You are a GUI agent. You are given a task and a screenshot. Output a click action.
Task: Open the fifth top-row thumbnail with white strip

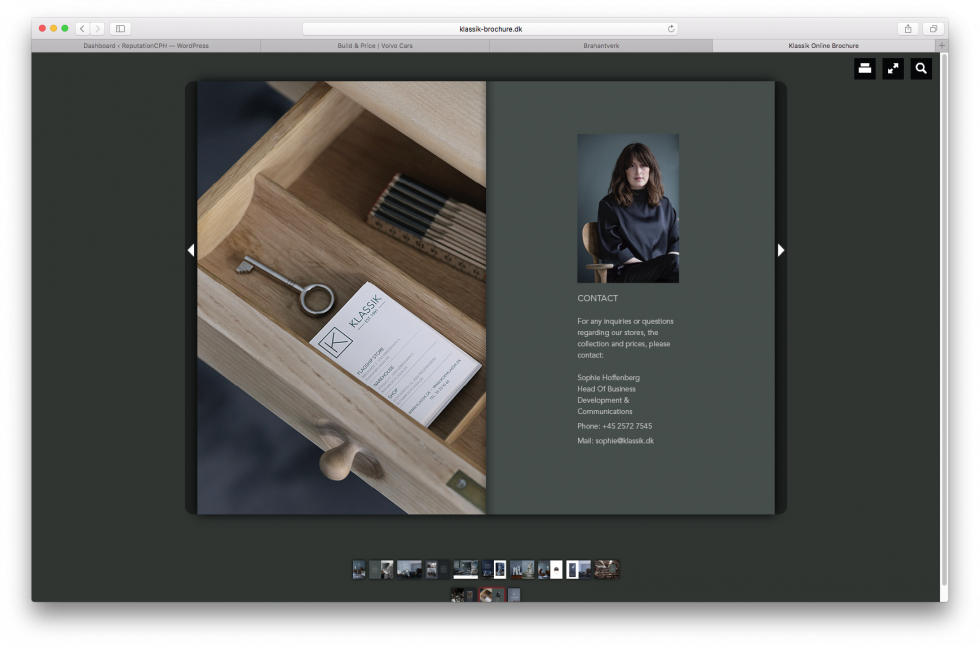pos(466,569)
